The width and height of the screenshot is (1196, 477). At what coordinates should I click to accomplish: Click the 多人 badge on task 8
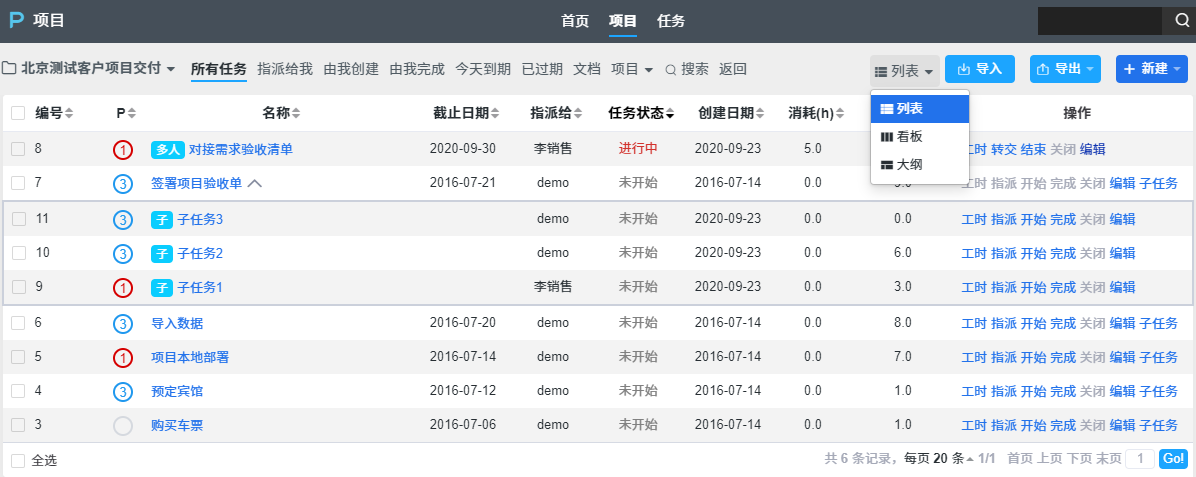click(167, 149)
